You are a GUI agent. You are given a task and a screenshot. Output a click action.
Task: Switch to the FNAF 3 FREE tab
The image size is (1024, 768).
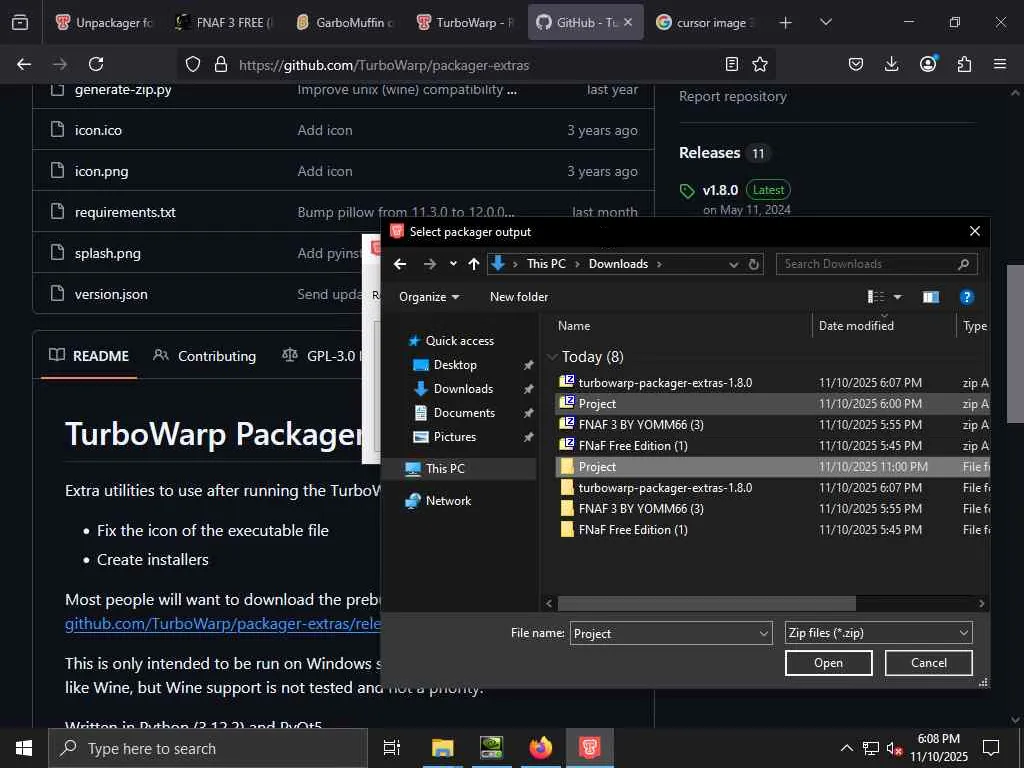(225, 22)
